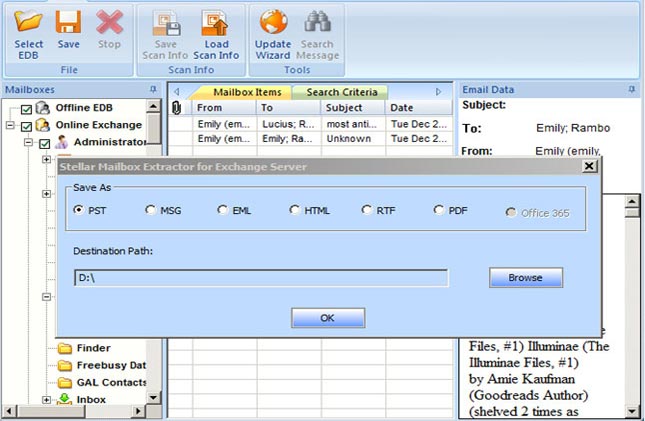Choose EML as save format
Image resolution: width=645 pixels, height=421 pixels.
click(223, 210)
